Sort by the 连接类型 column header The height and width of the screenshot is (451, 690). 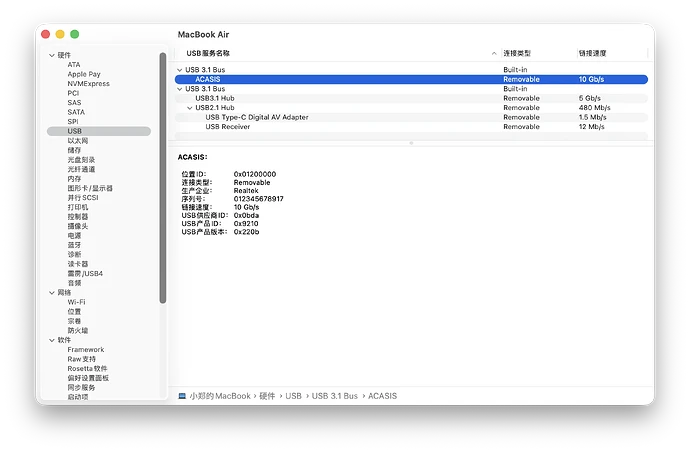[517, 53]
